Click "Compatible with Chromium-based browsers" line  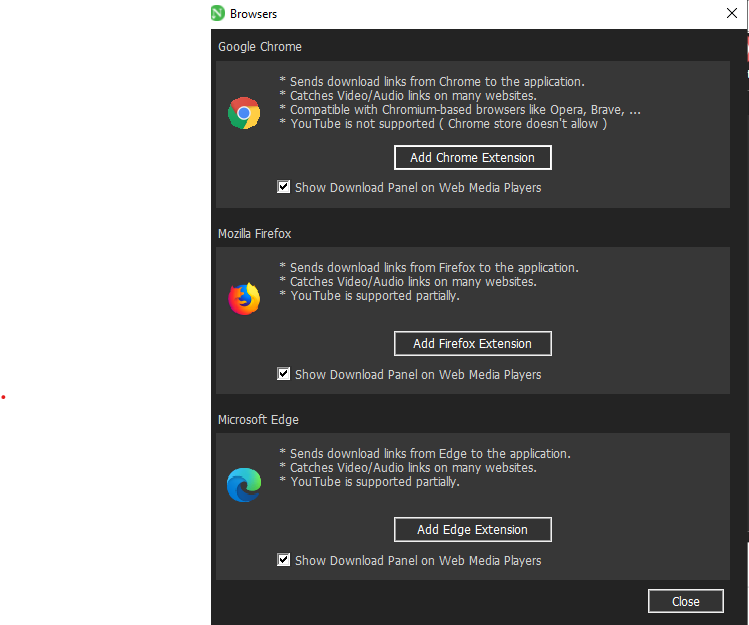click(x=460, y=110)
